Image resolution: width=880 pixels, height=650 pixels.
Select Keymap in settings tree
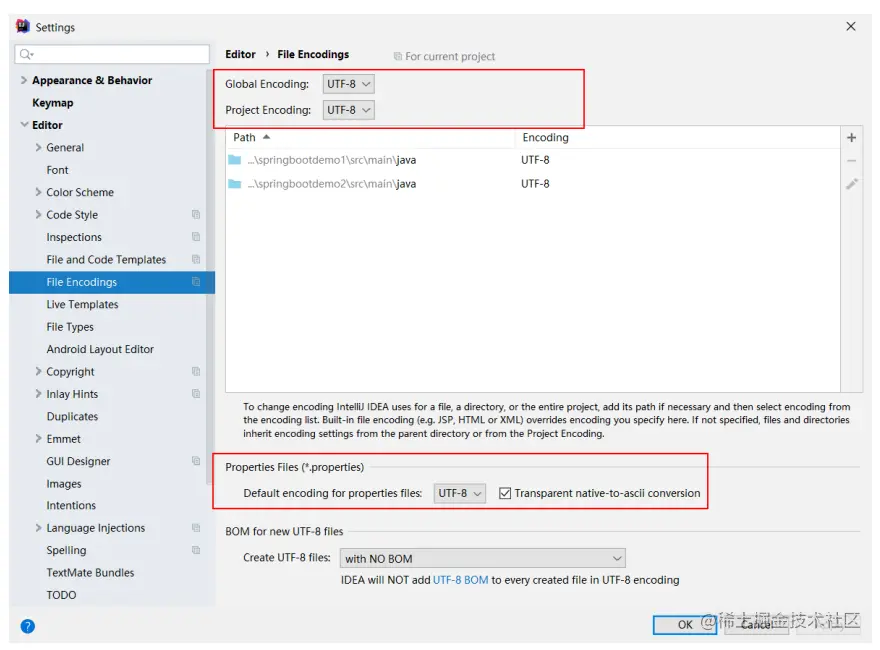(53, 103)
